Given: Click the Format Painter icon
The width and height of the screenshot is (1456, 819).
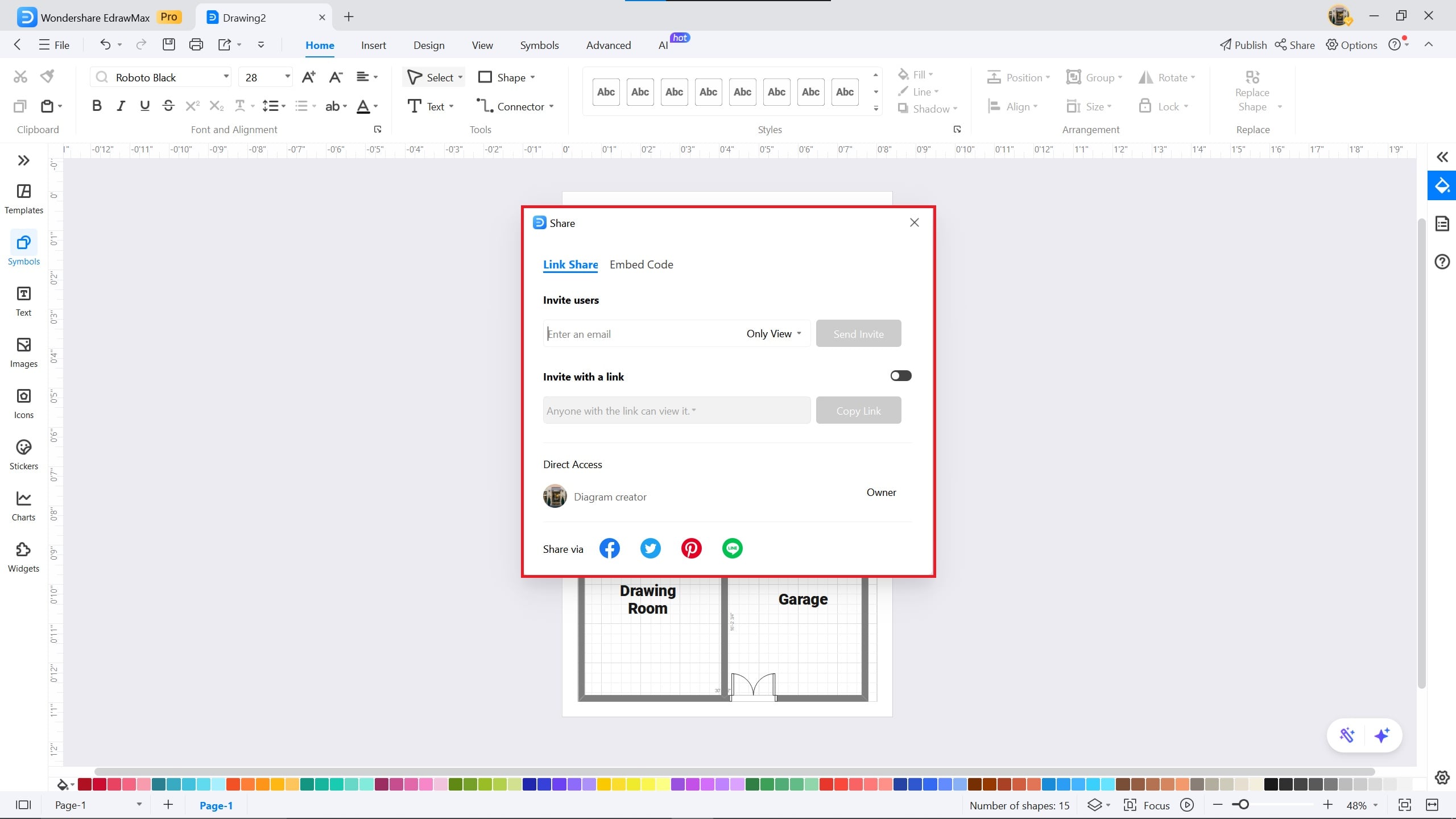Looking at the screenshot, I should point(48,76).
